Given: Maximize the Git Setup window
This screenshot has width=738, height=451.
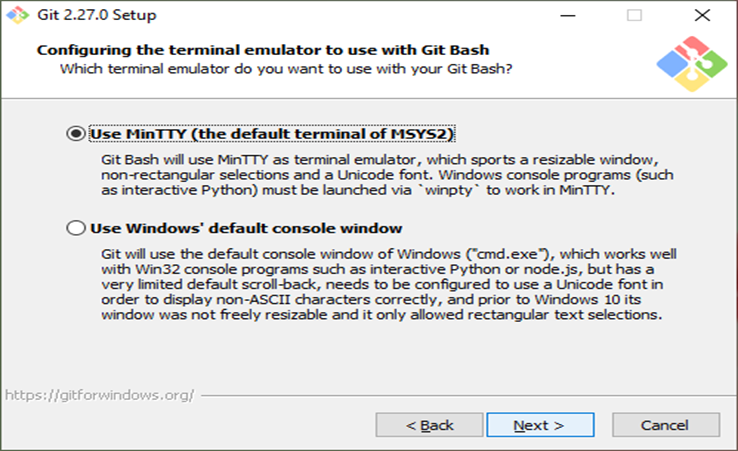Looking at the screenshot, I should pyautogui.click(x=634, y=16).
